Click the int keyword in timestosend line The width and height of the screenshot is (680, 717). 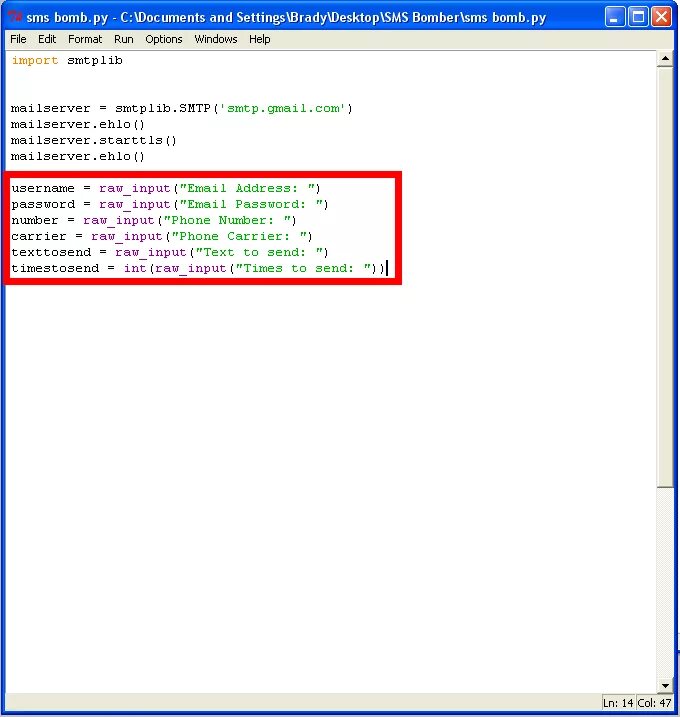click(x=135, y=268)
